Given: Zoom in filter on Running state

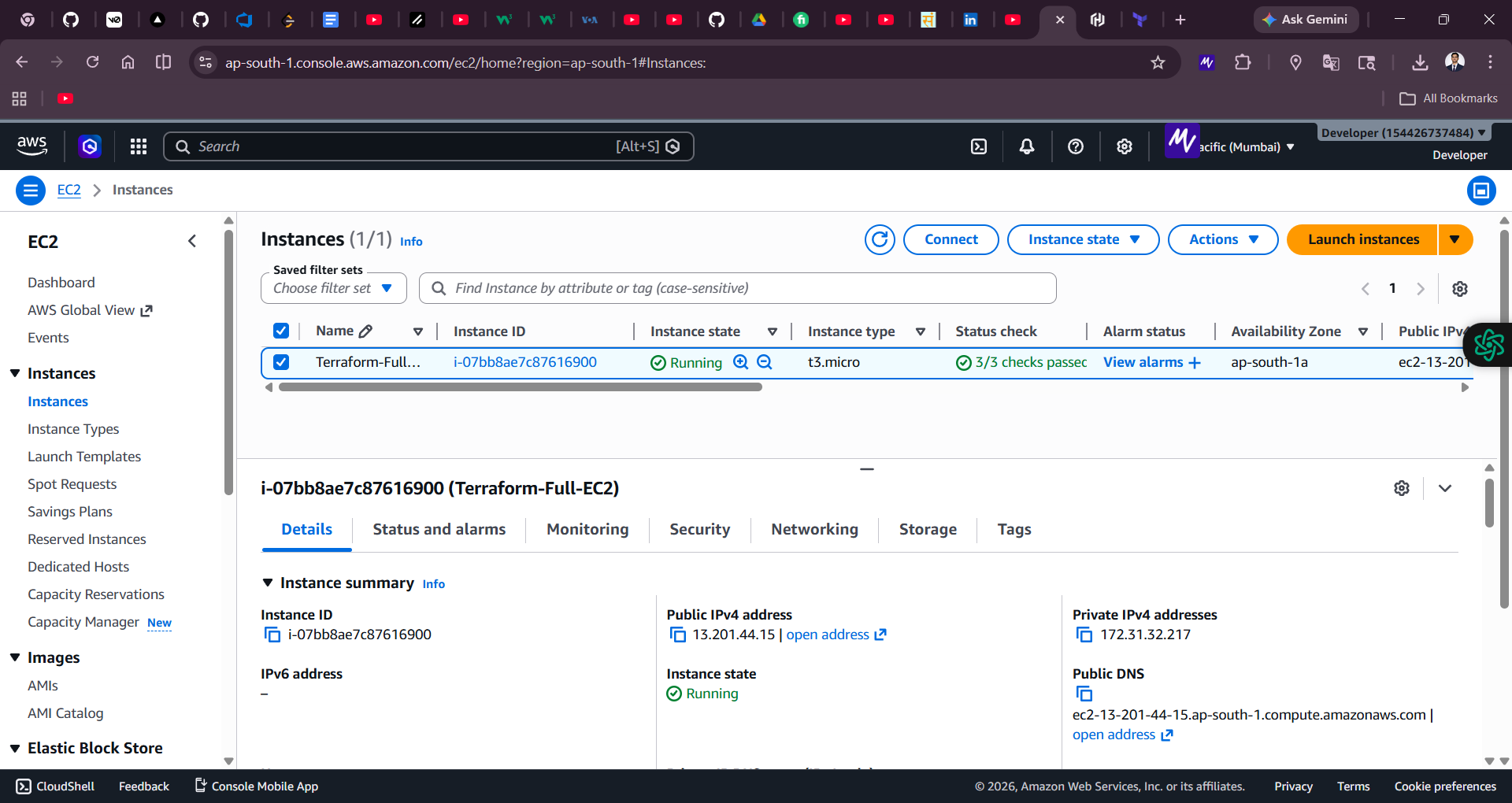Looking at the screenshot, I should 740,362.
